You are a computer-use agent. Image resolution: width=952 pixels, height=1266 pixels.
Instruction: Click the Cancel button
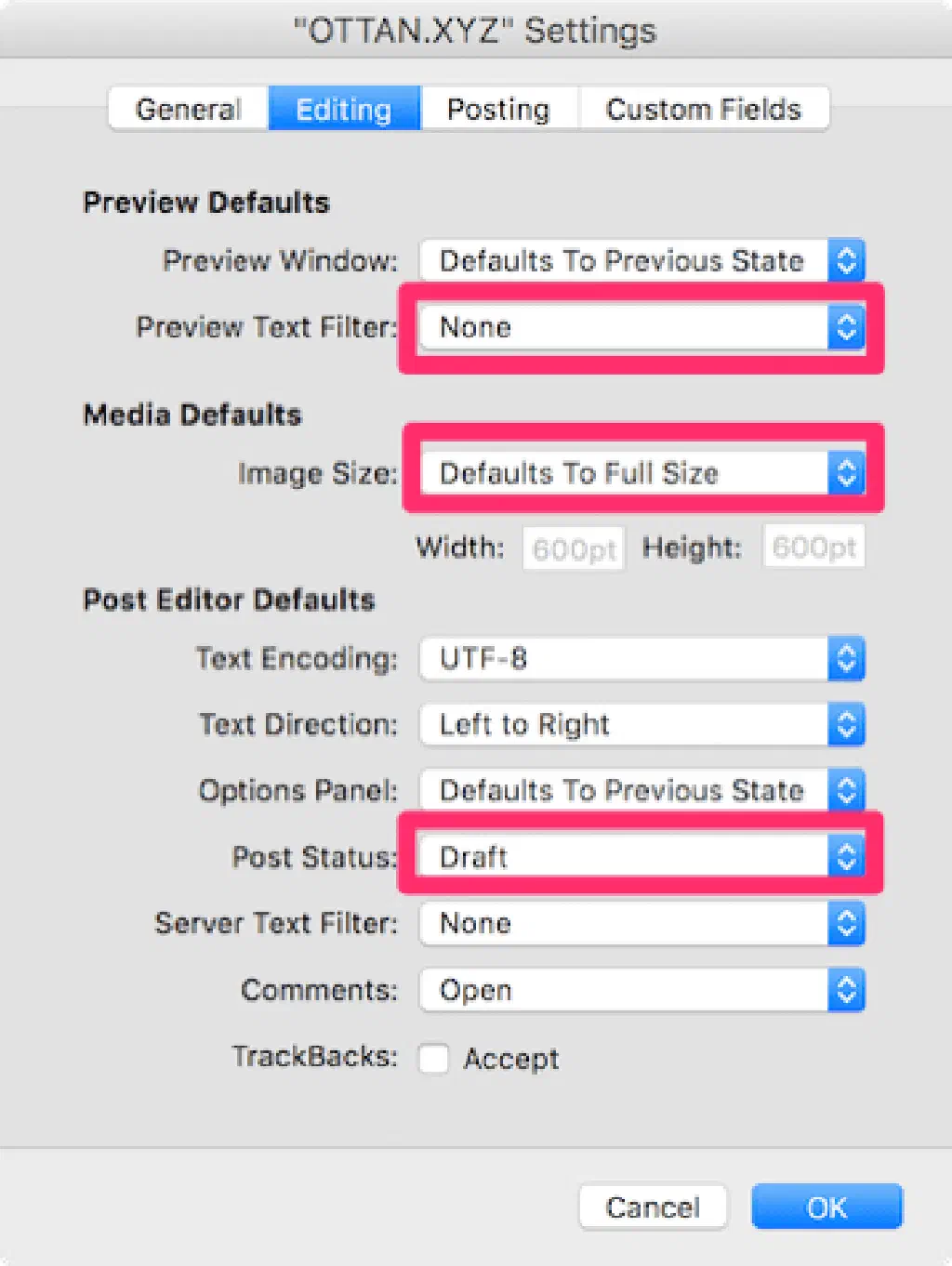pyautogui.click(x=653, y=1207)
